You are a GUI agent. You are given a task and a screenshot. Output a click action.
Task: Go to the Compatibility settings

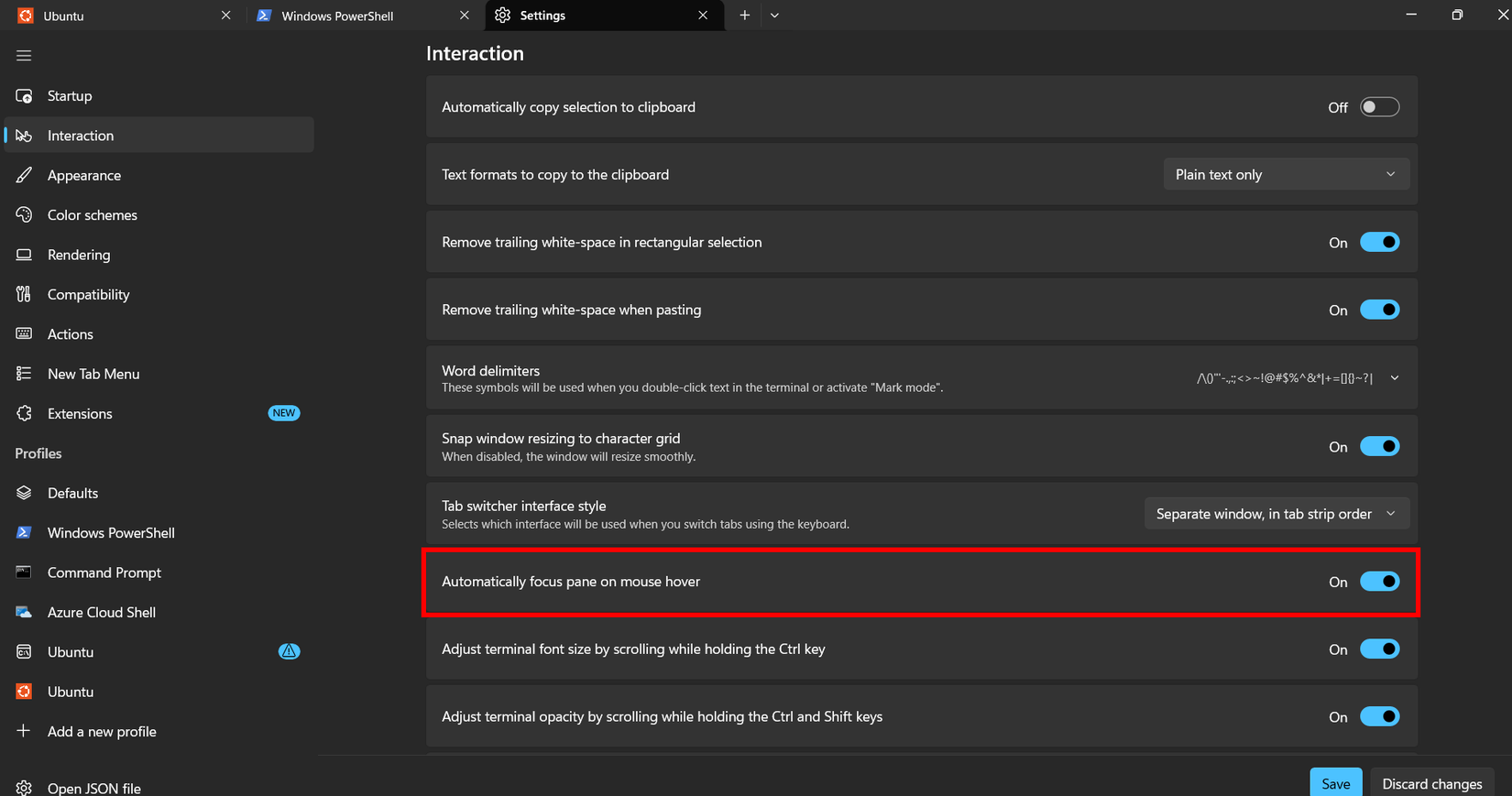(159, 294)
